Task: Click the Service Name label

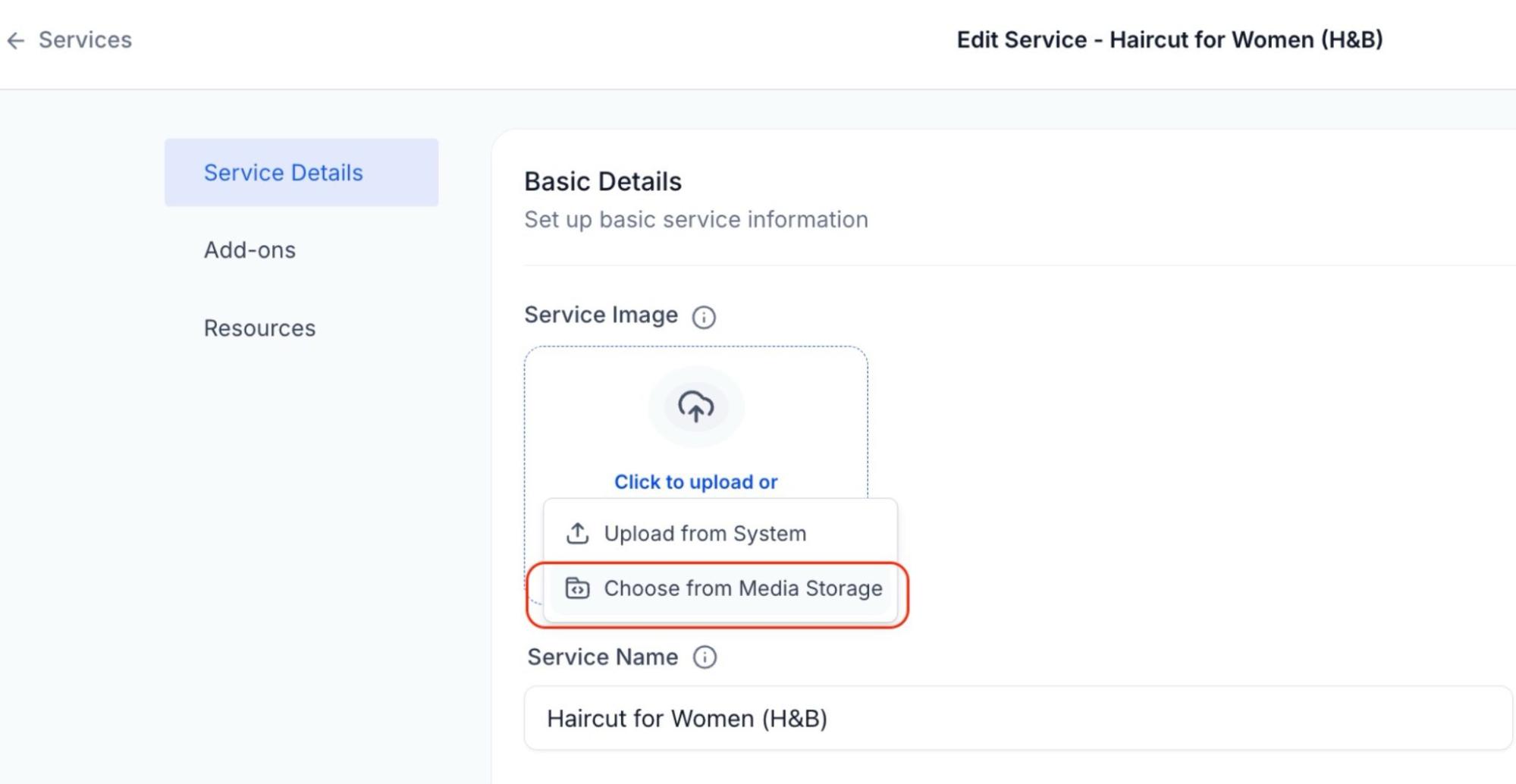Action: 602,657
